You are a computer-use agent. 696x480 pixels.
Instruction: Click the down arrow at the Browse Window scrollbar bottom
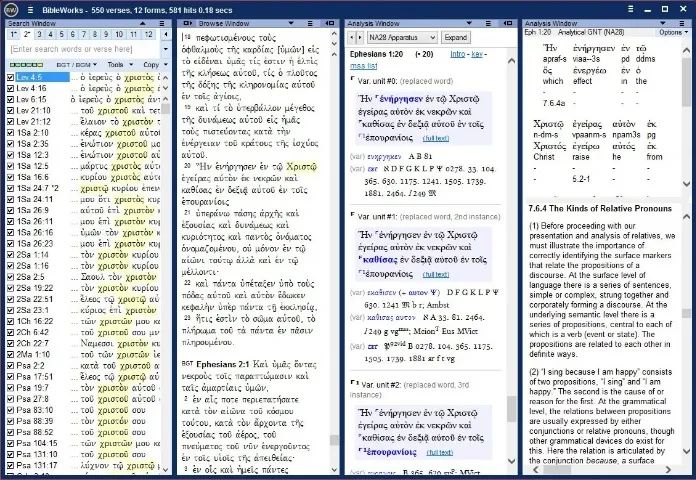point(334,470)
